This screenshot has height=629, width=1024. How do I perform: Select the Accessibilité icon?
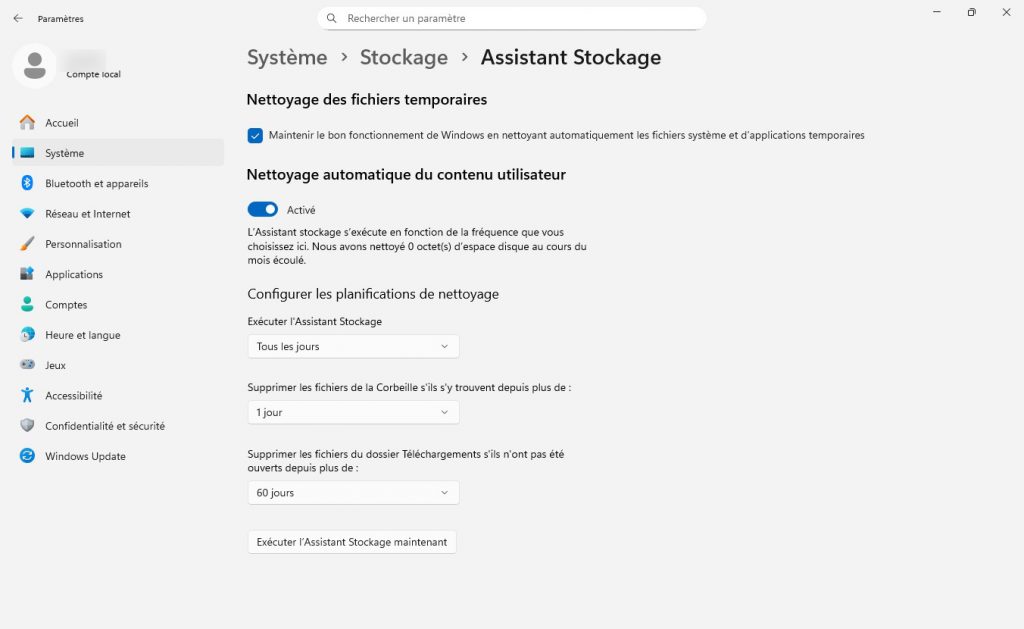tap(27, 396)
